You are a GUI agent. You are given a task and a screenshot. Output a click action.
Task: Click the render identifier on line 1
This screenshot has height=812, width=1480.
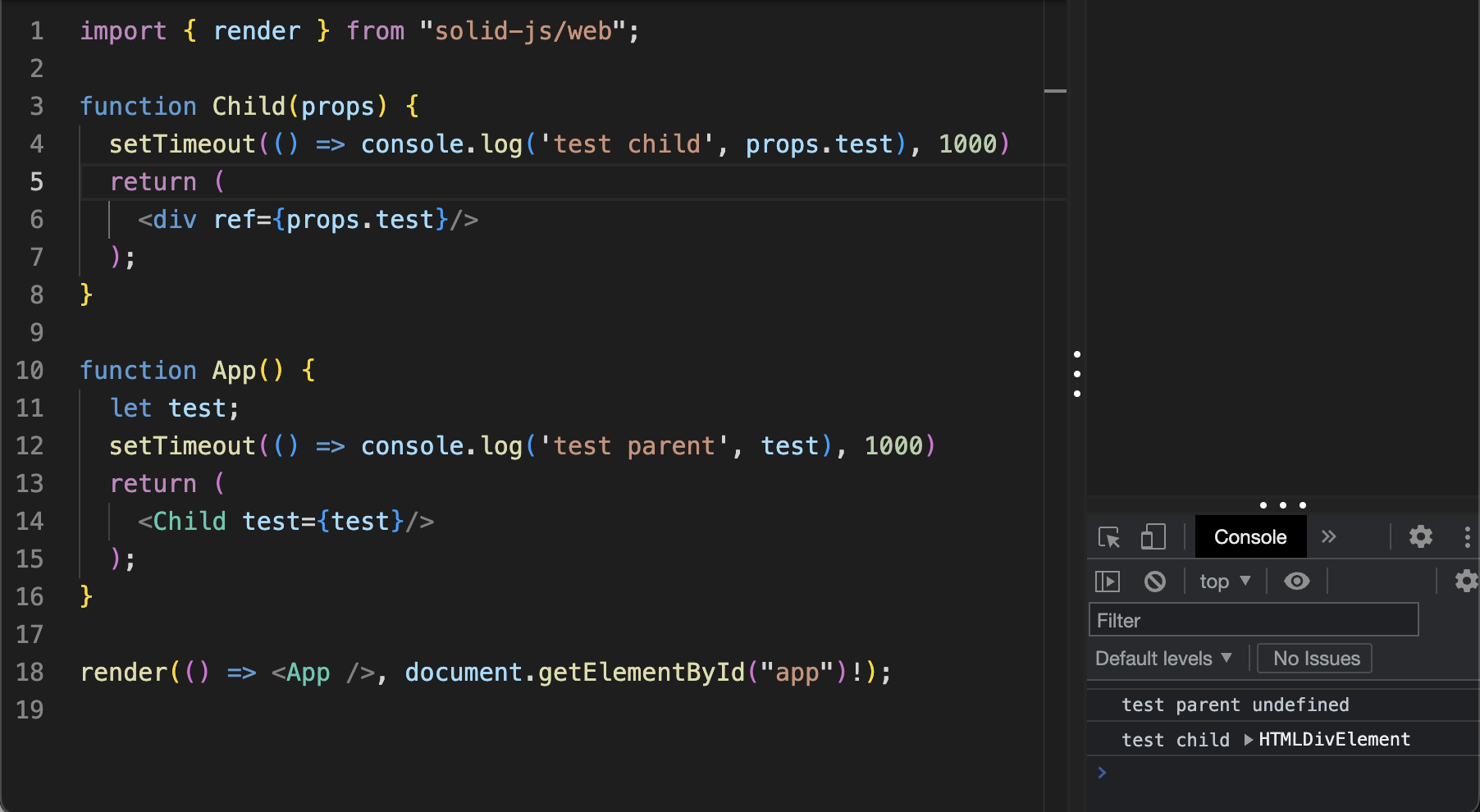257,31
